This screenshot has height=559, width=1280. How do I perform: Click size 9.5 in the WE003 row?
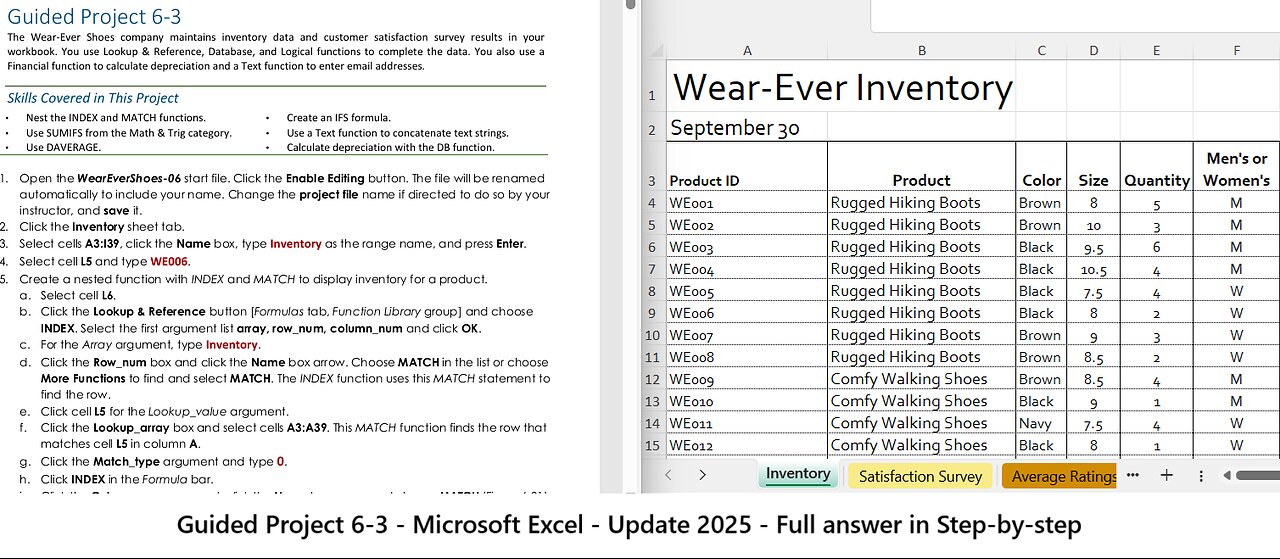[x=1094, y=247]
